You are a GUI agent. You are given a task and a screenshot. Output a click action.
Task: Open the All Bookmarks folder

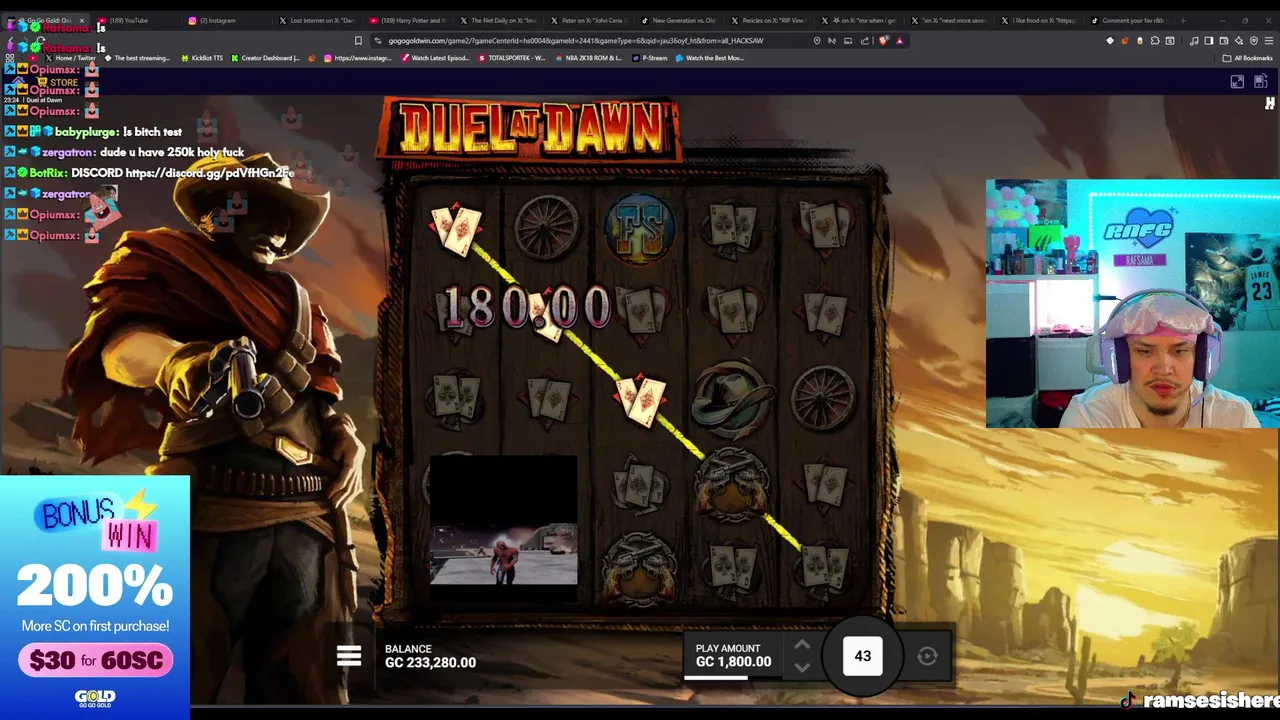point(1247,58)
